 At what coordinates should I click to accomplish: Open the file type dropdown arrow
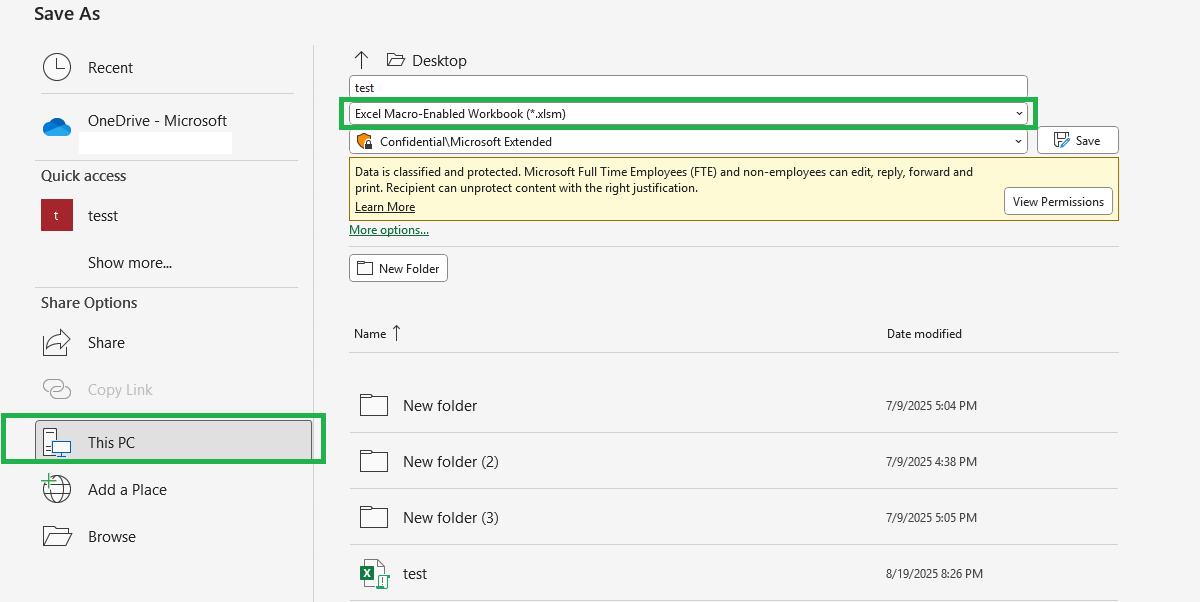[x=1019, y=113]
